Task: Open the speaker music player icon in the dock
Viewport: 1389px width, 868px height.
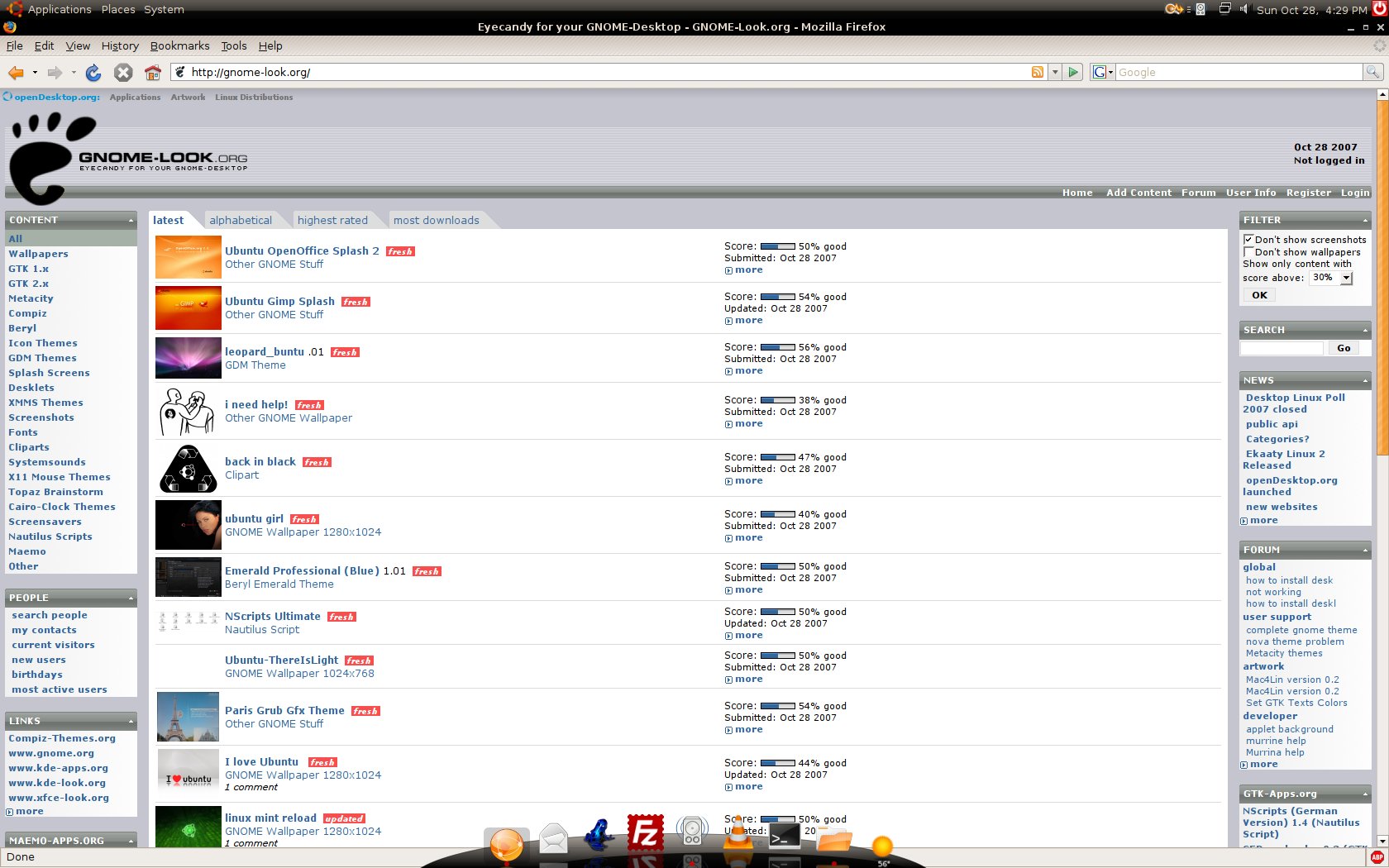Action: (x=692, y=832)
